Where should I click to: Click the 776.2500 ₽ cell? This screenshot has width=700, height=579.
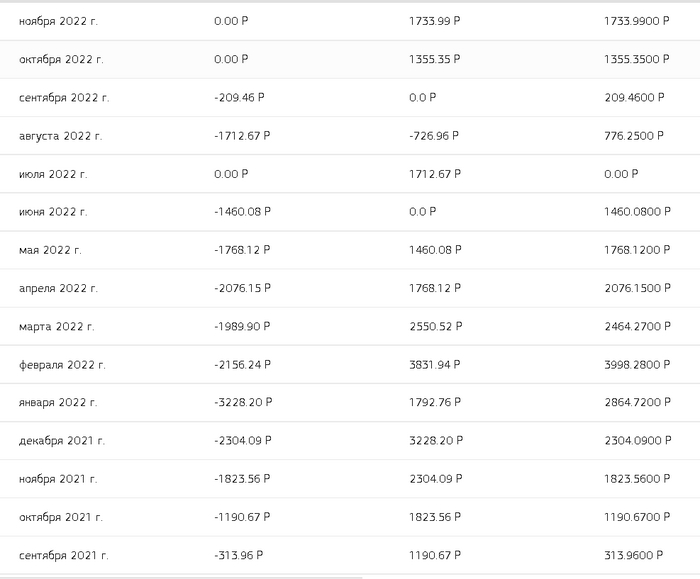(634, 136)
